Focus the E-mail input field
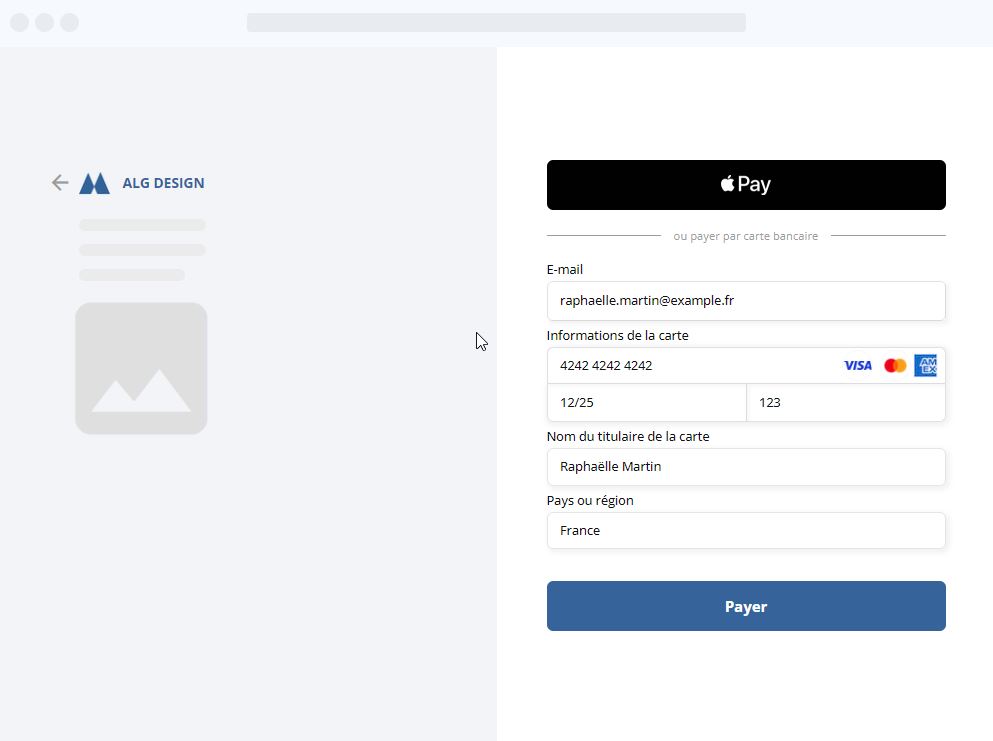This screenshot has width=993, height=741. click(746, 301)
